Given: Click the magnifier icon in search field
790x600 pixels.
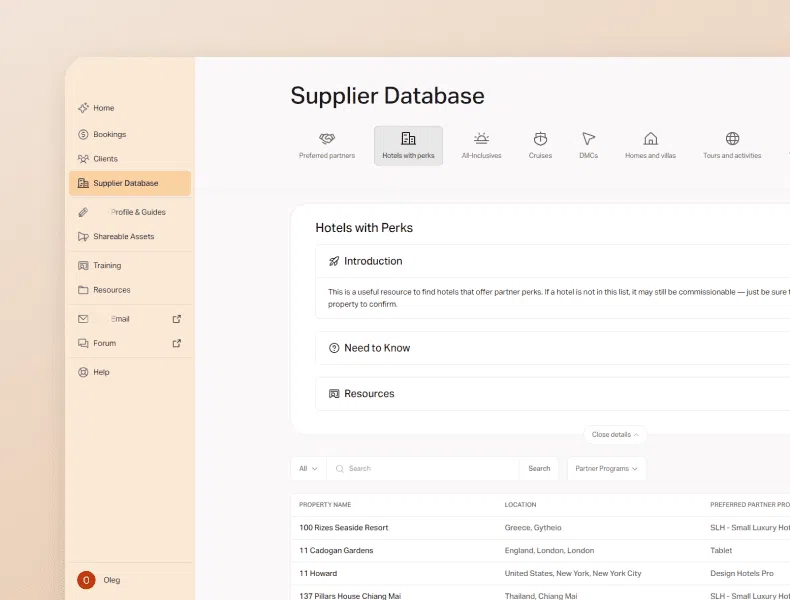Looking at the screenshot, I should pos(340,469).
